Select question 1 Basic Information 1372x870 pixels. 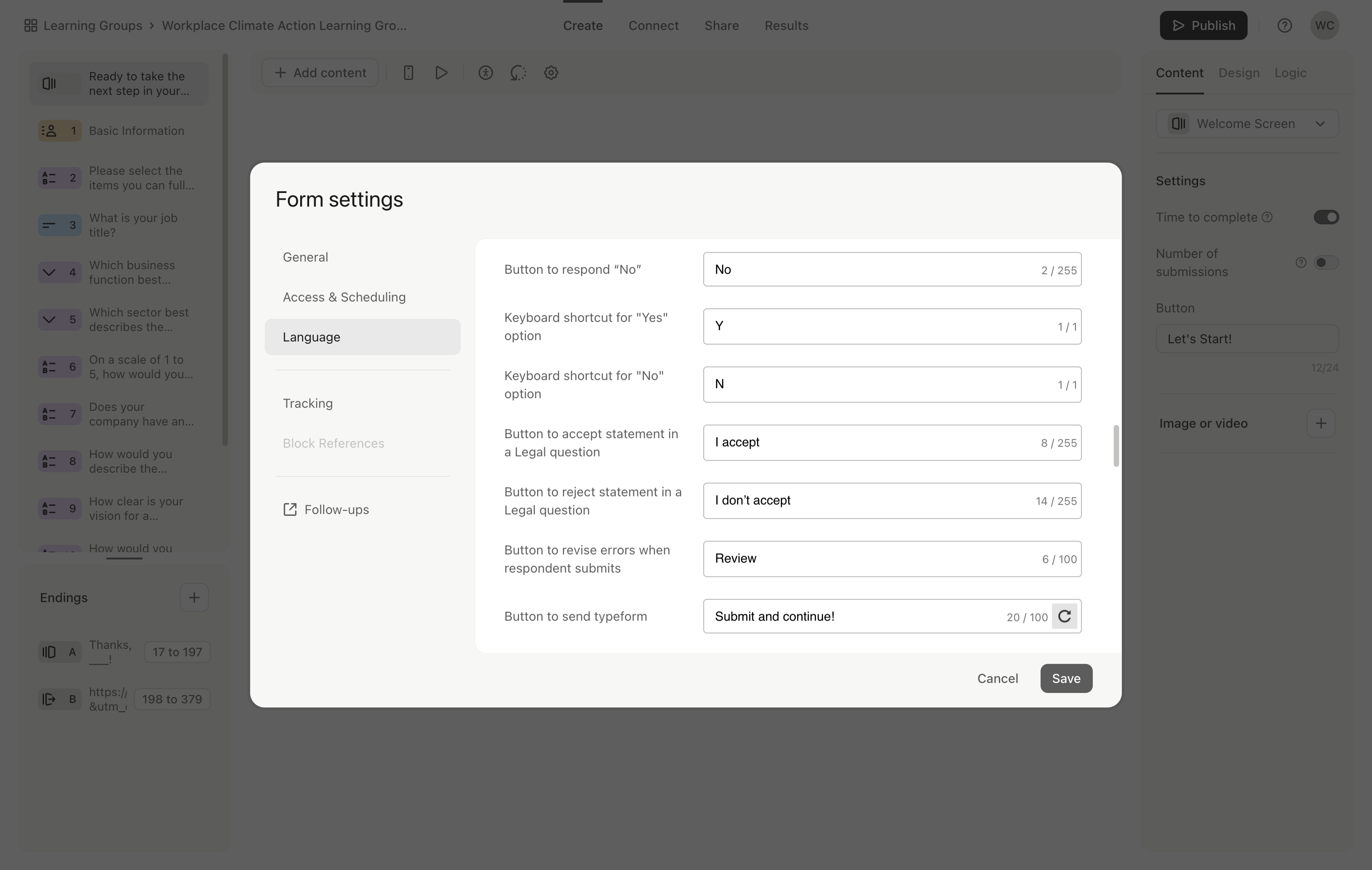(x=119, y=131)
